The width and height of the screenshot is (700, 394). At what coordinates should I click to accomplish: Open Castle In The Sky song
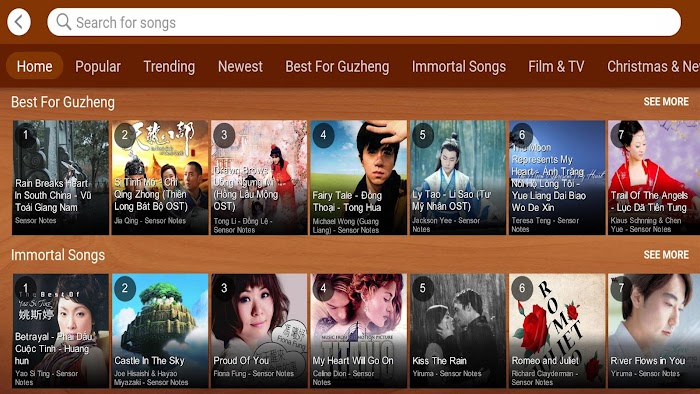click(x=160, y=331)
